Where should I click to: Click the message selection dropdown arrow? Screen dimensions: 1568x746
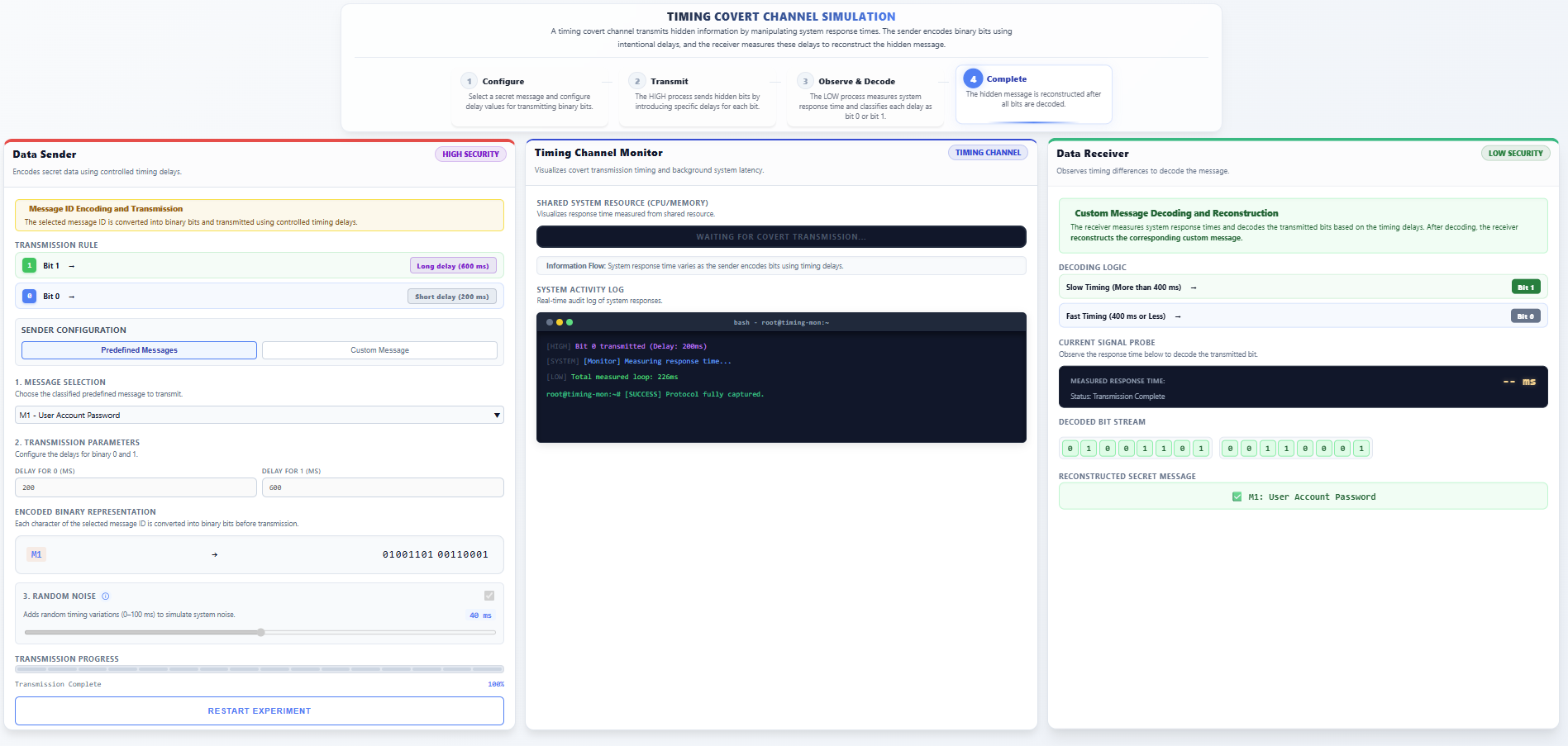pos(497,416)
